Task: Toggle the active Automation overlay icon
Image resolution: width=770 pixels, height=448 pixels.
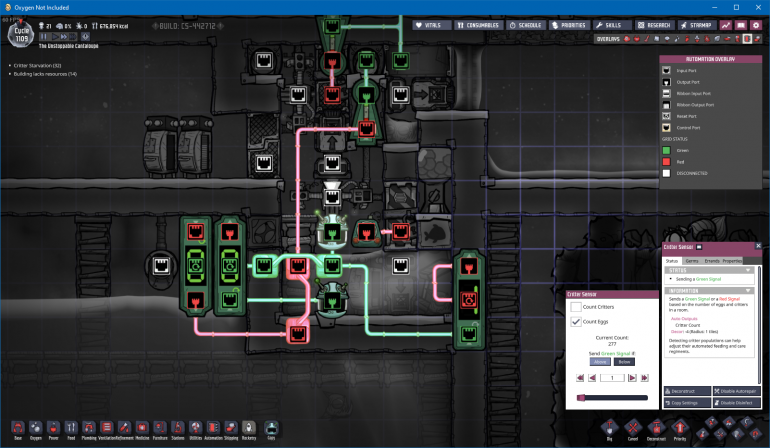Action: click(747, 39)
